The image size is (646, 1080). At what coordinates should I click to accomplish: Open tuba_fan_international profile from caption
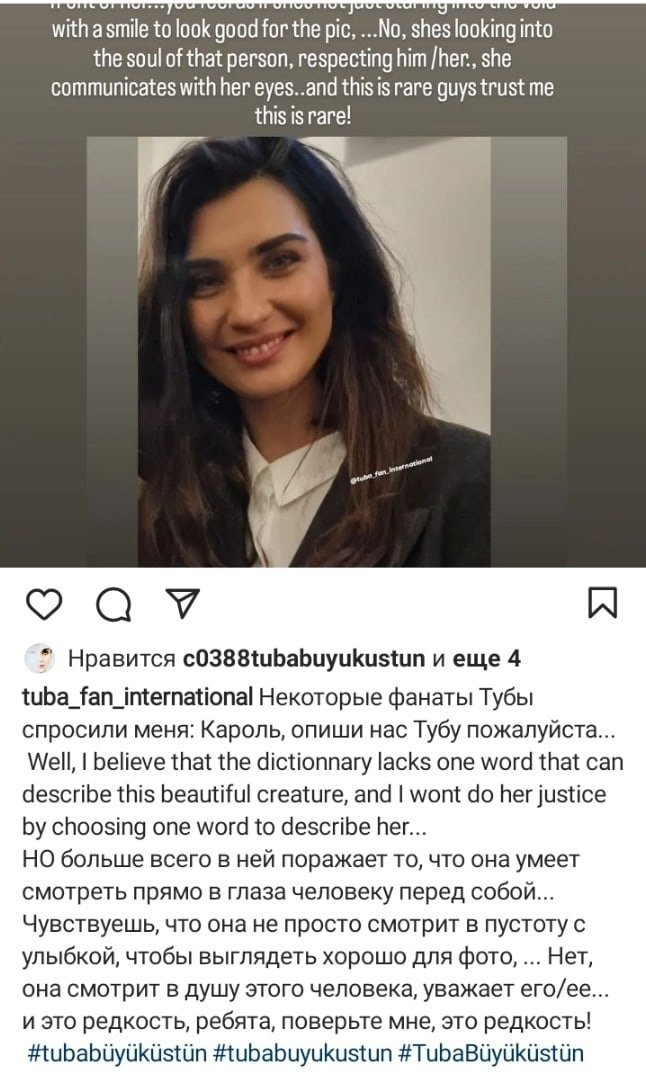(x=137, y=698)
